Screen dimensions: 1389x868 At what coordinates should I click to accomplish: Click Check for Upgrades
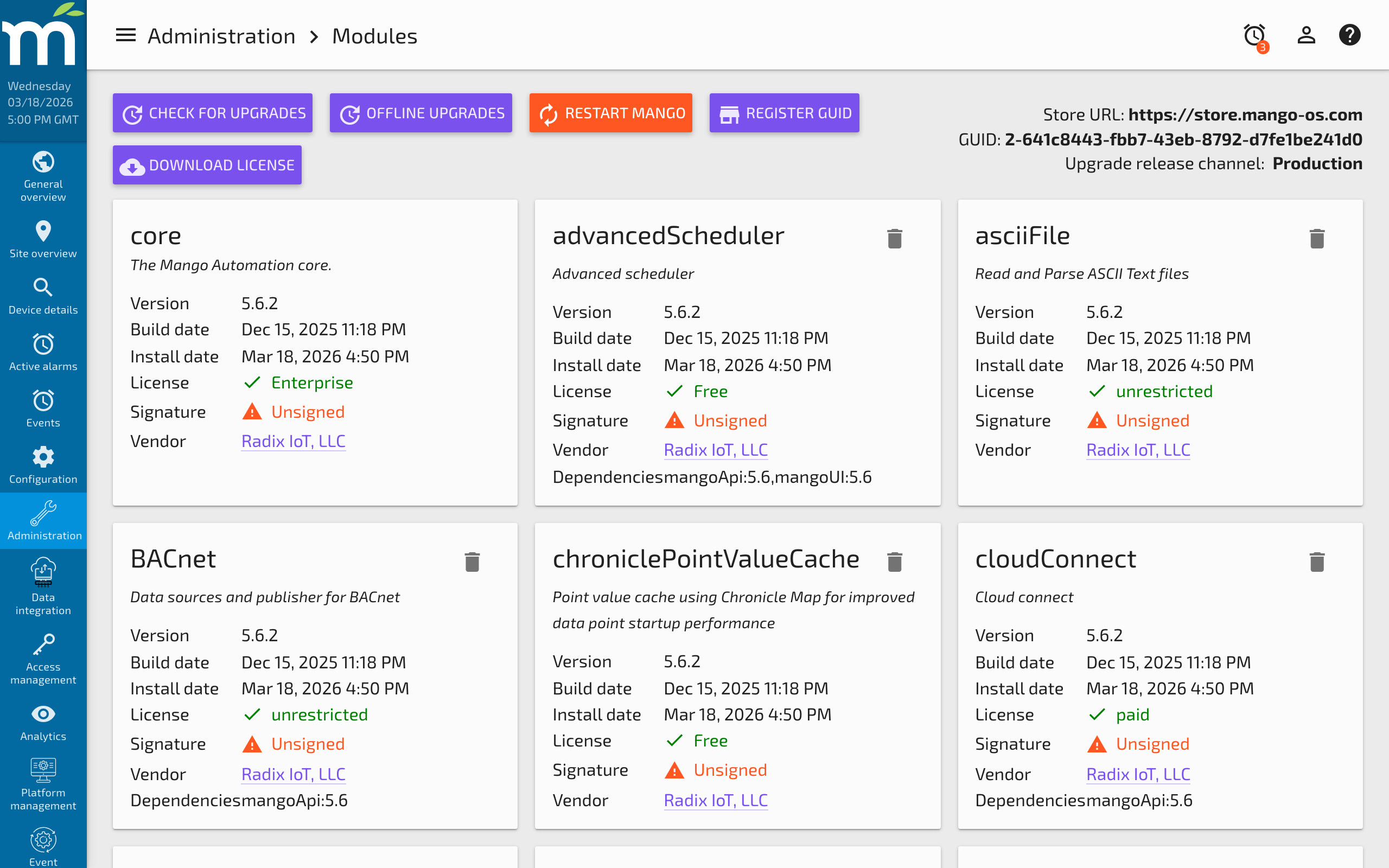212,112
